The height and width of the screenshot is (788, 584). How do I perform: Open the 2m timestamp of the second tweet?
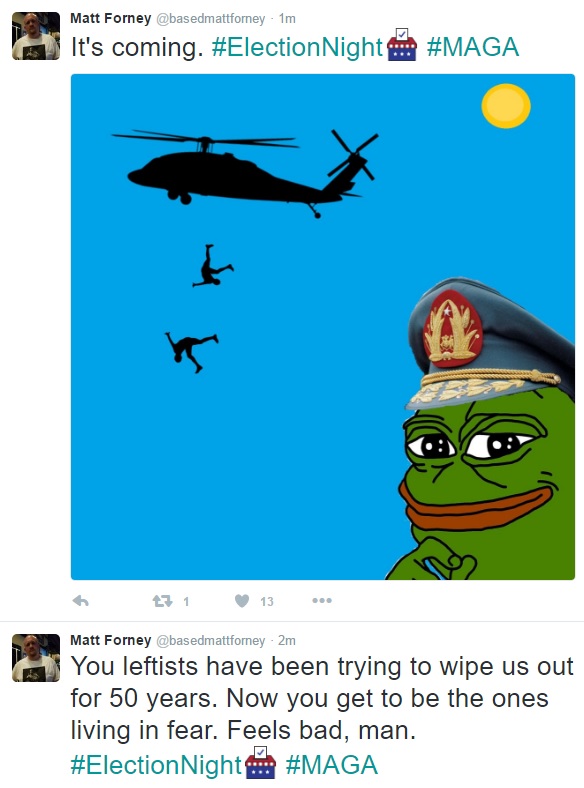287,640
